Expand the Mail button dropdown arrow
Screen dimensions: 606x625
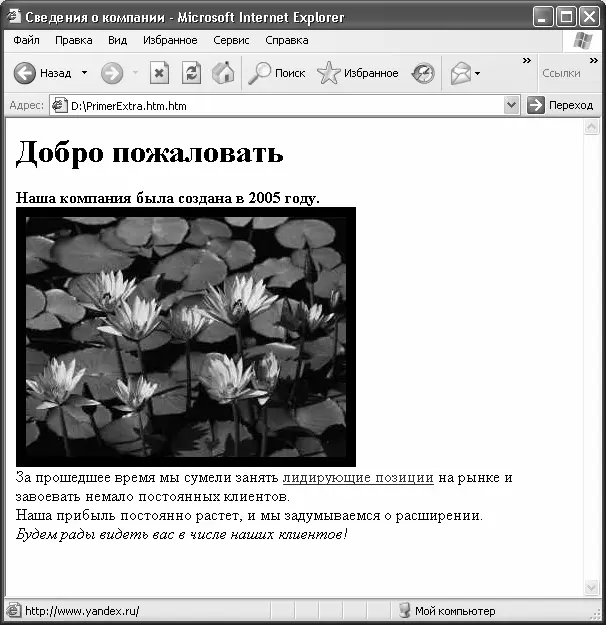[478, 73]
